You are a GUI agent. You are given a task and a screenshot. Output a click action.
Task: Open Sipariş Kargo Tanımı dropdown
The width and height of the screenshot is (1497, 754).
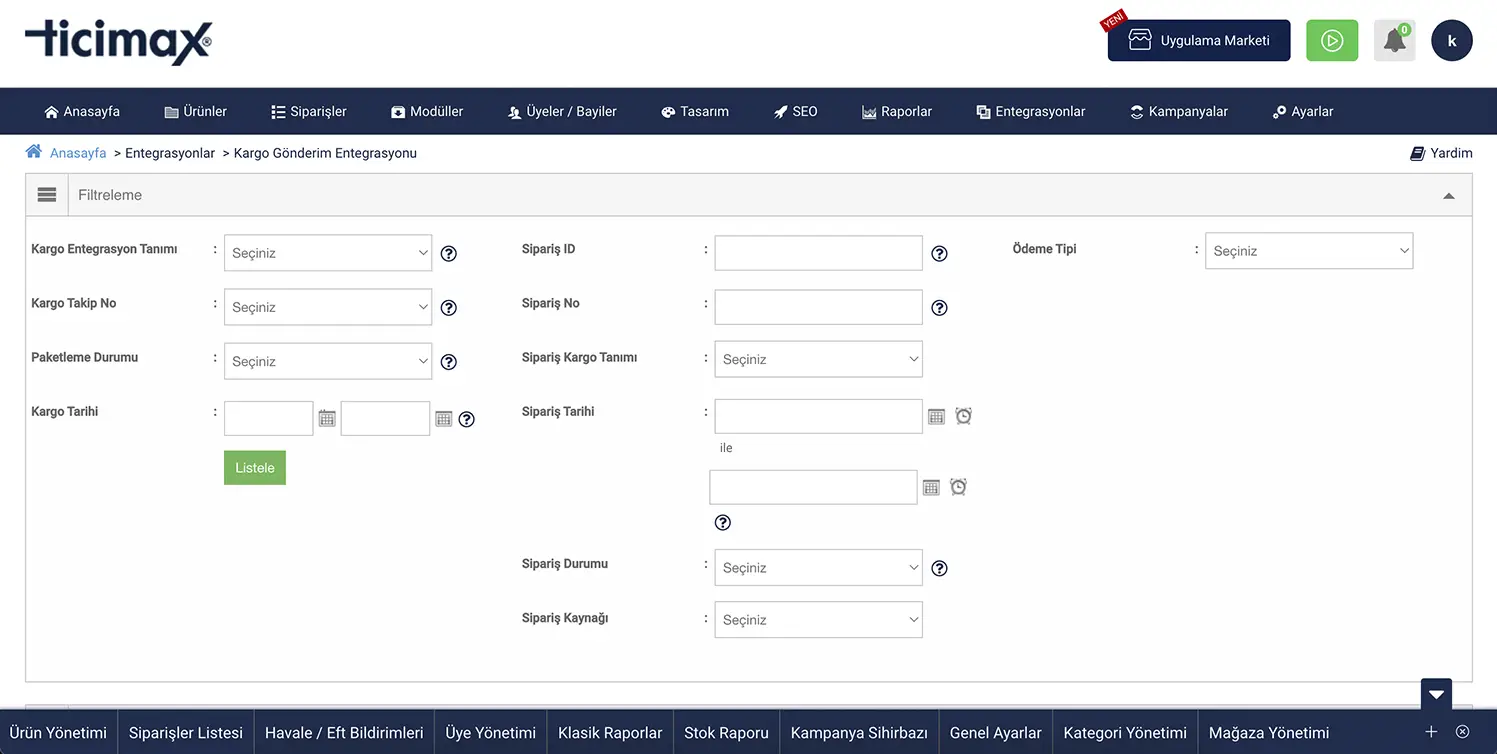(818, 359)
